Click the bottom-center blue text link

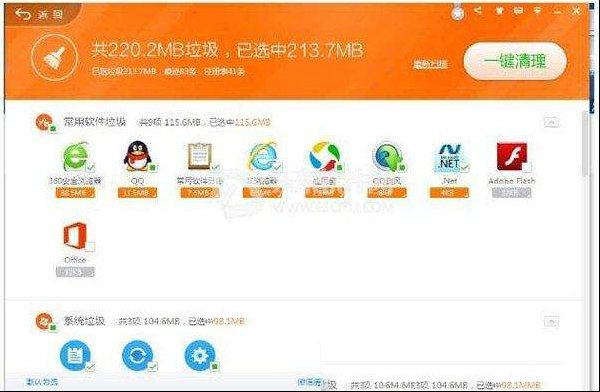310,382
